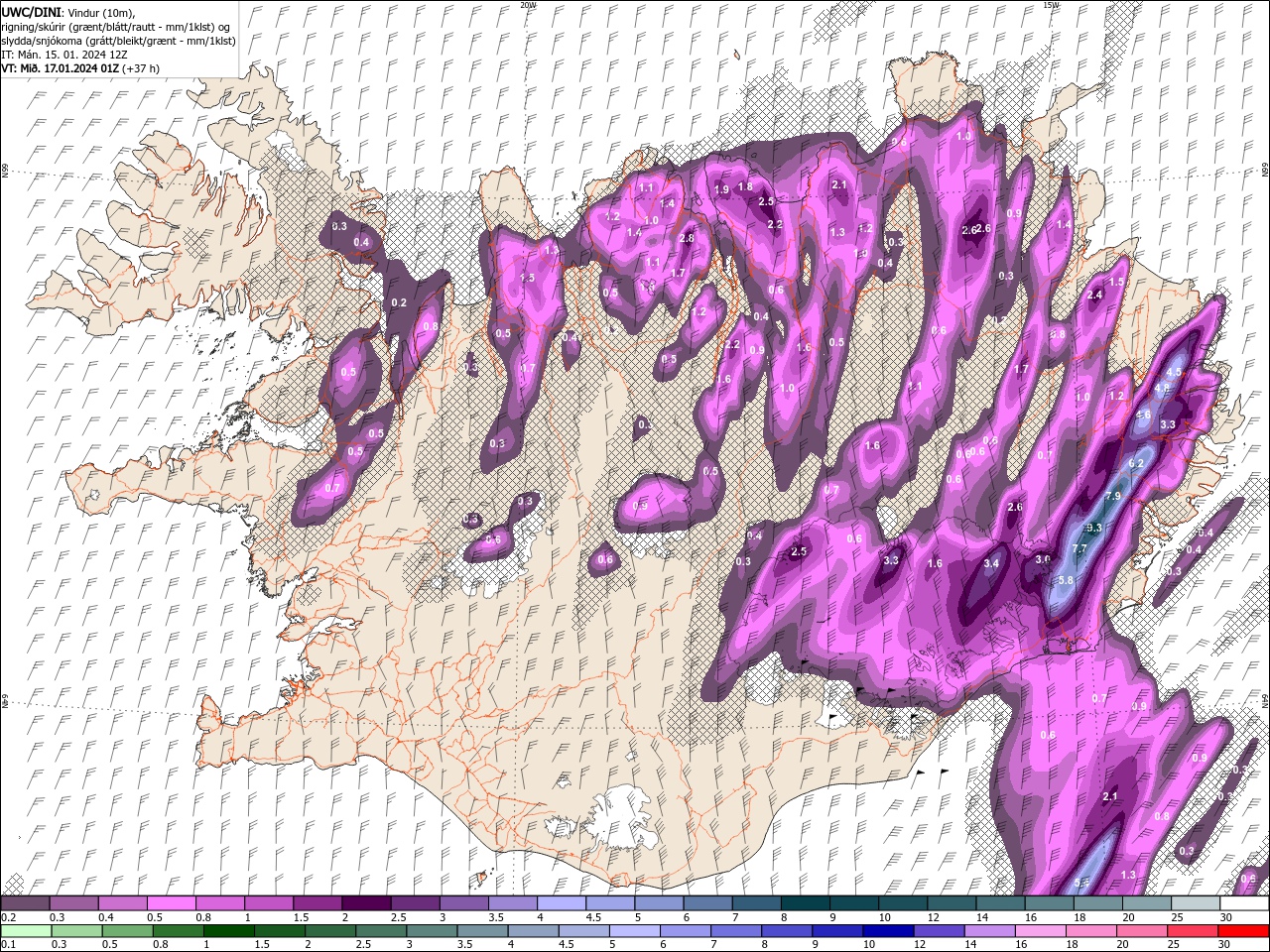Click the 6.2 value label on the map
This screenshot has width=1270, height=952.
pos(1136,463)
